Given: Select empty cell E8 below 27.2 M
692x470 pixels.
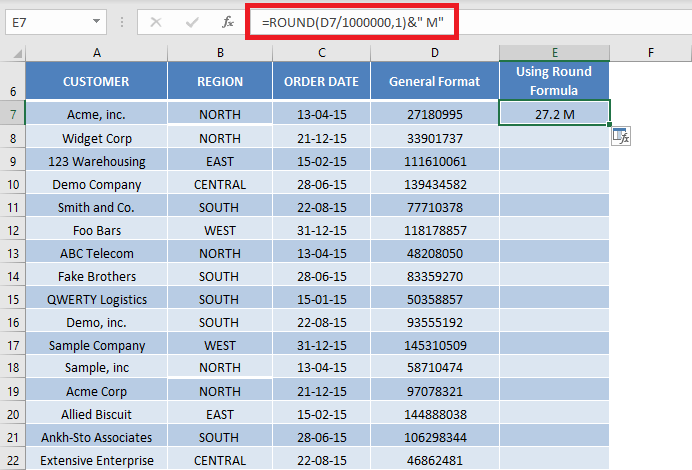Looking at the screenshot, I should click(x=554, y=138).
